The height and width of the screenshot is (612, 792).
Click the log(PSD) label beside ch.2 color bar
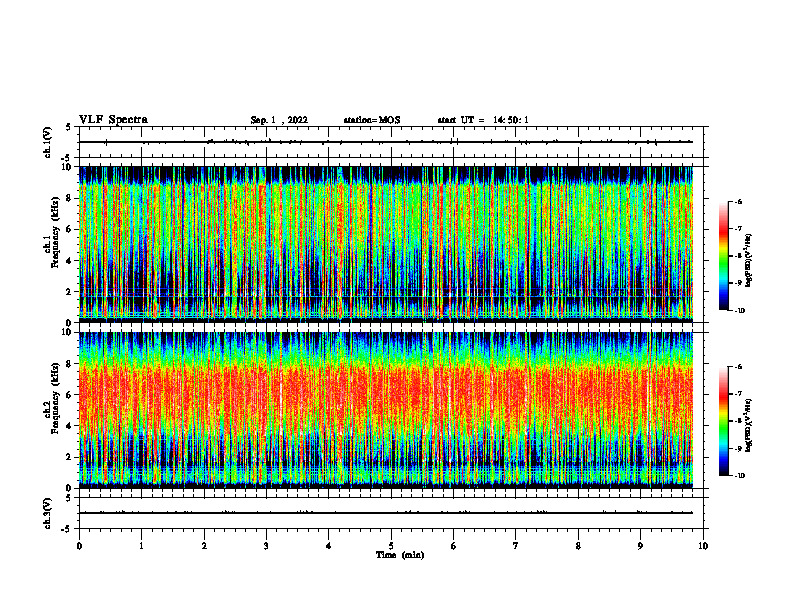click(x=749, y=425)
